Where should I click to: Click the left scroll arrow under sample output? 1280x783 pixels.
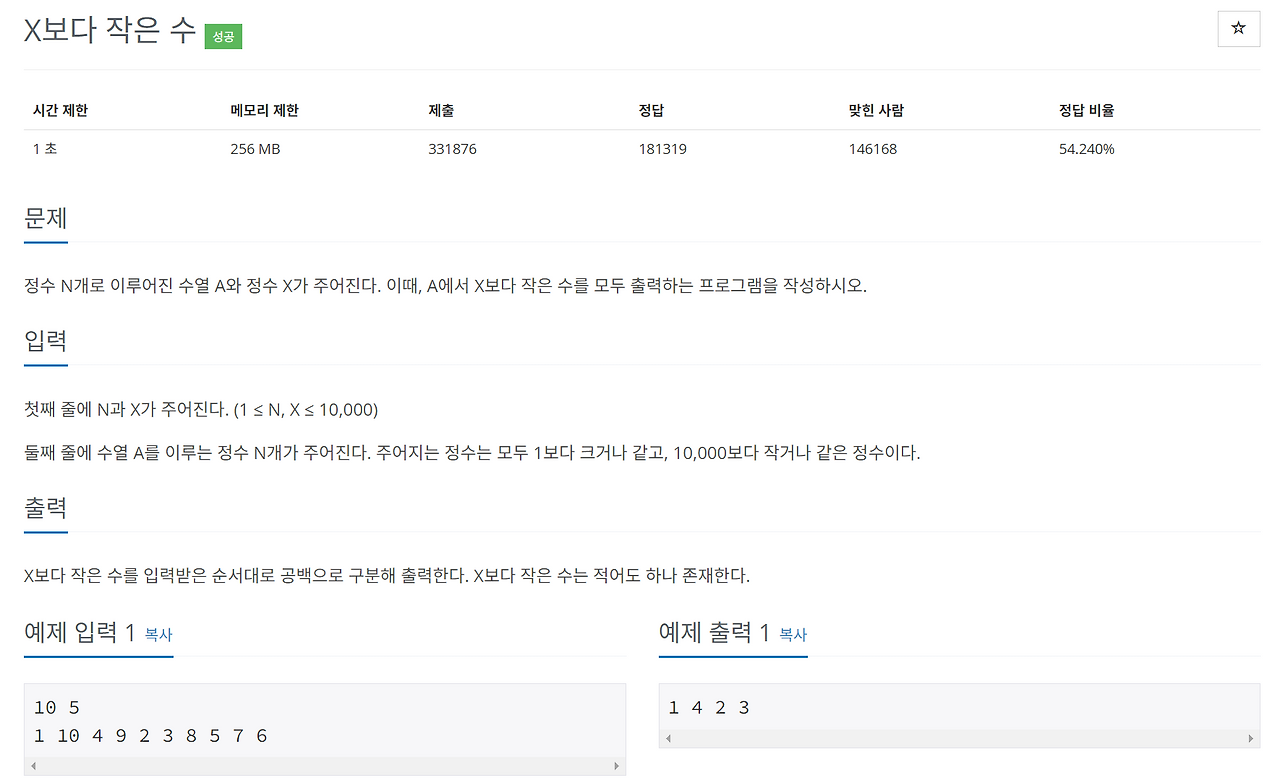pos(667,737)
